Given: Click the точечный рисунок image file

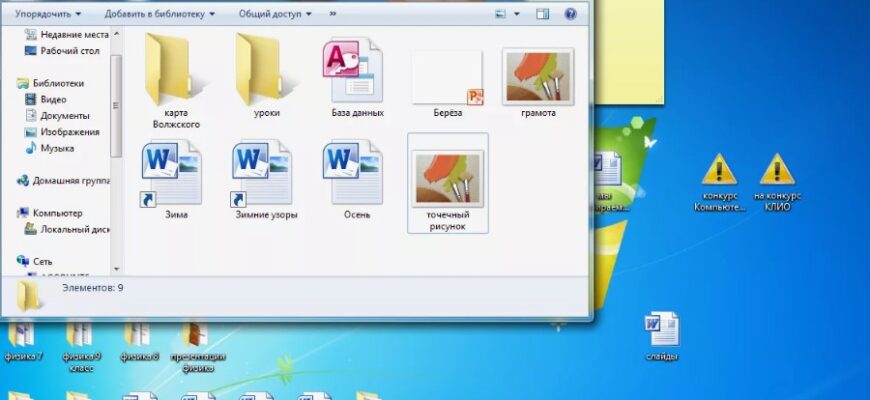Looking at the screenshot, I should click(x=448, y=180).
